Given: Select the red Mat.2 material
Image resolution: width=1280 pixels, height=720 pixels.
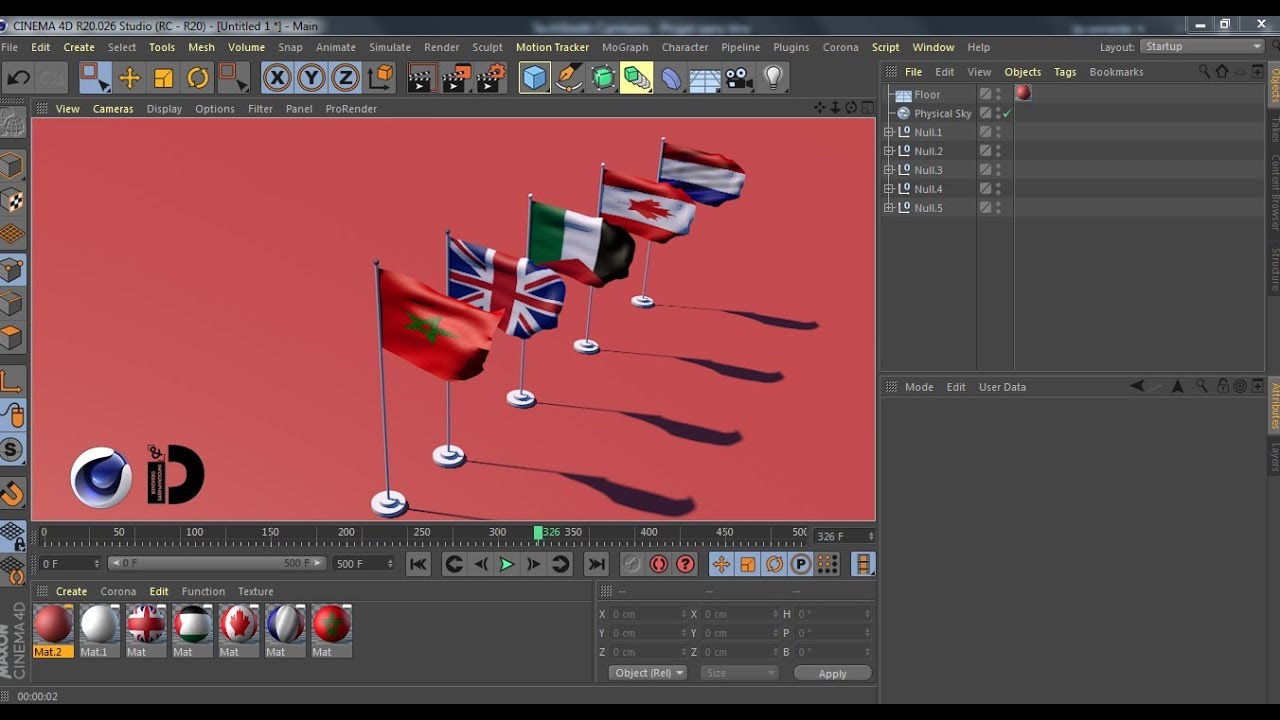Looking at the screenshot, I should 53,630.
